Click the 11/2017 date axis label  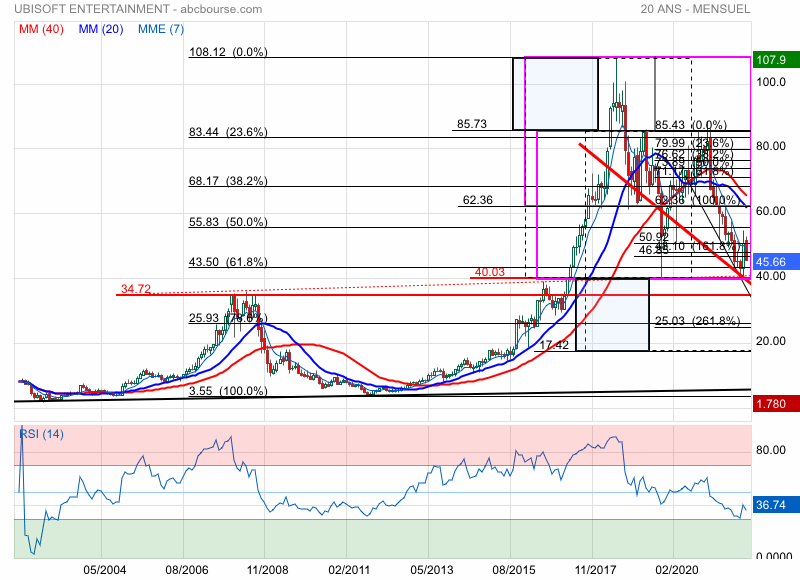point(595,569)
